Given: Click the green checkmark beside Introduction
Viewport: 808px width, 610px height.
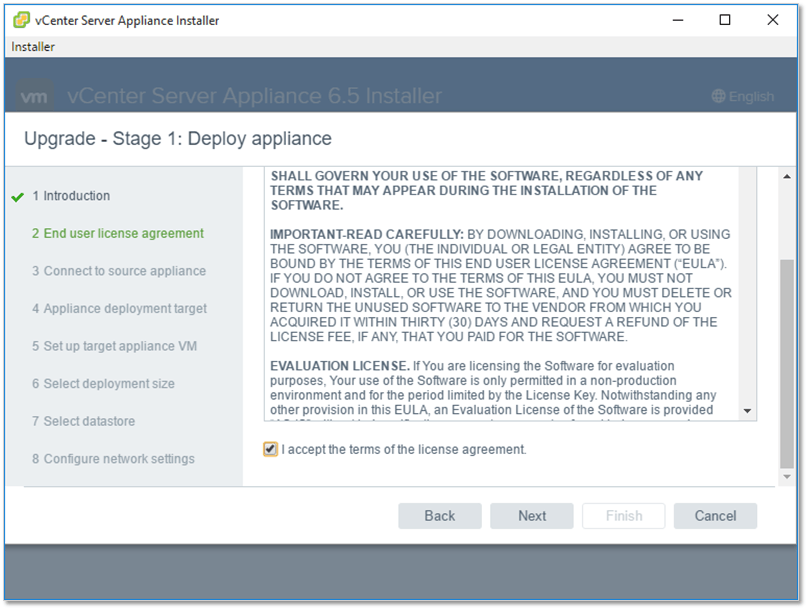Looking at the screenshot, I should (18, 197).
